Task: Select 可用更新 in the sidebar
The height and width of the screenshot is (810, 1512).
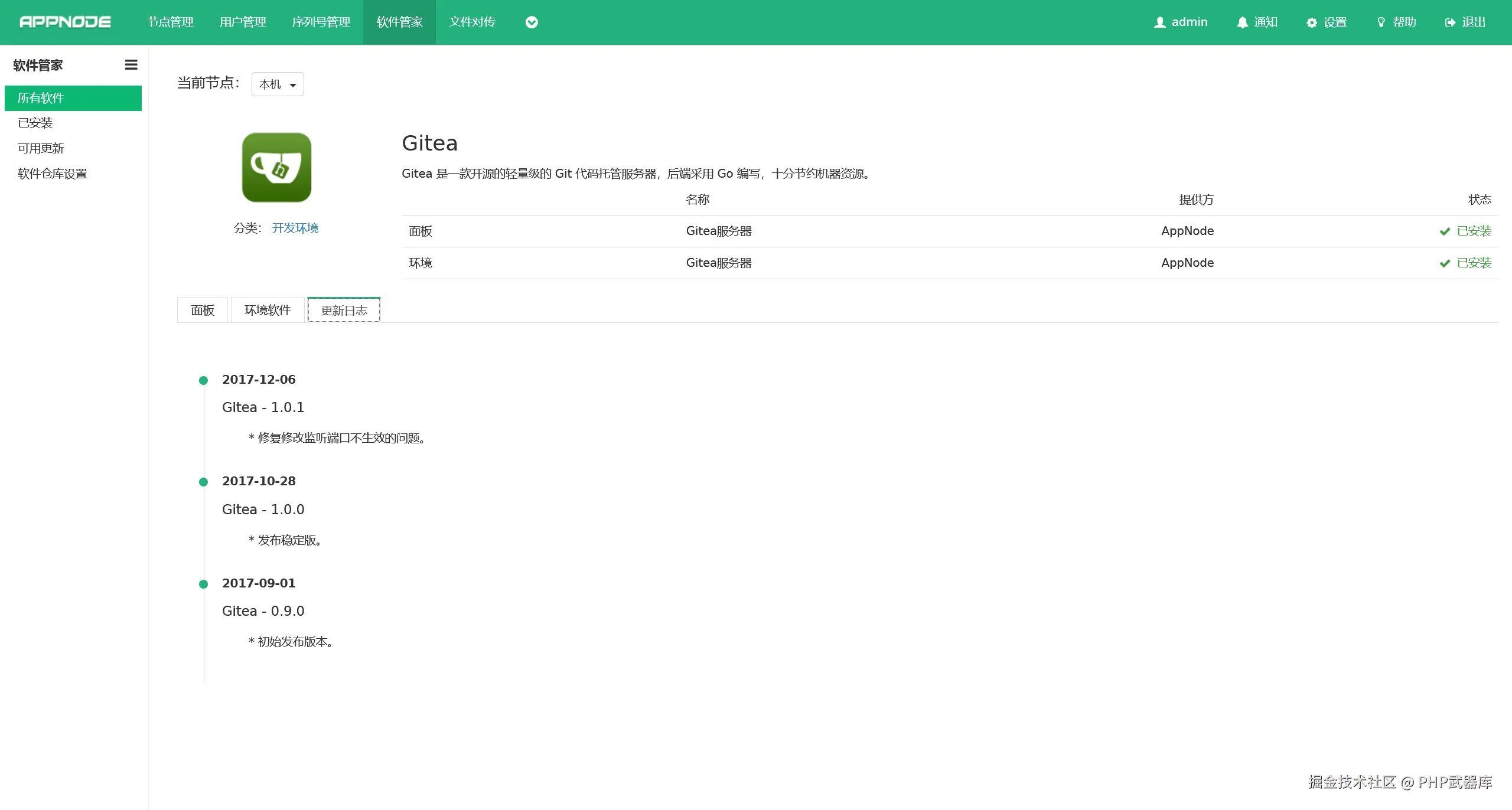Action: (41, 148)
